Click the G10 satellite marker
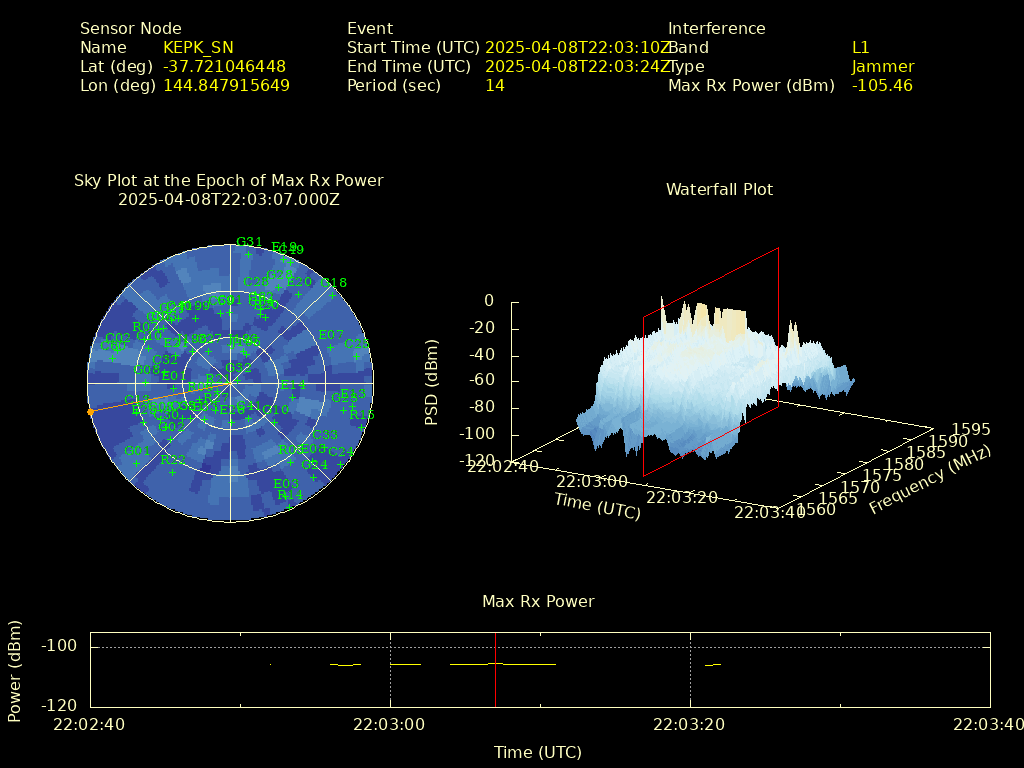 (x=275, y=421)
